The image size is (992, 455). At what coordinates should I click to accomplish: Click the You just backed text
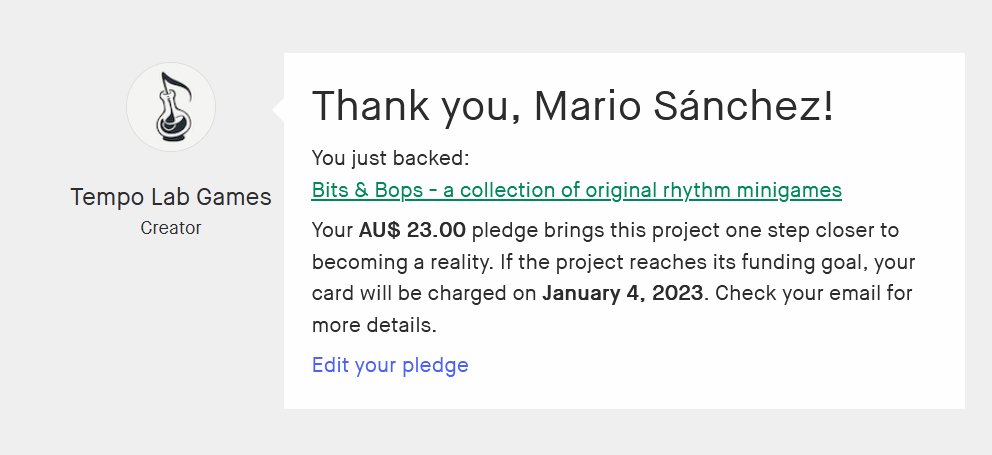point(390,157)
